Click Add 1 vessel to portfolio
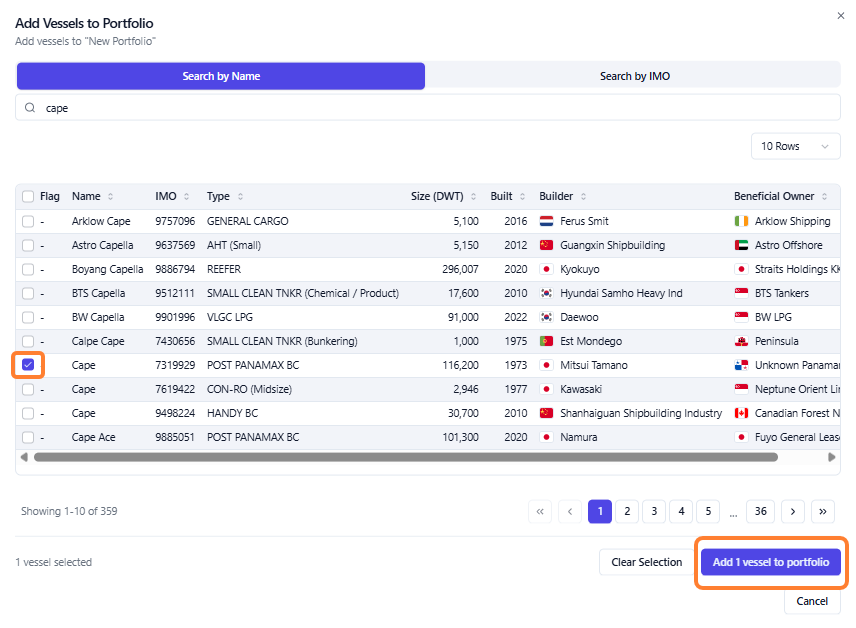The height and width of the screenshot is (628, 856). click(x=771, y=562)
